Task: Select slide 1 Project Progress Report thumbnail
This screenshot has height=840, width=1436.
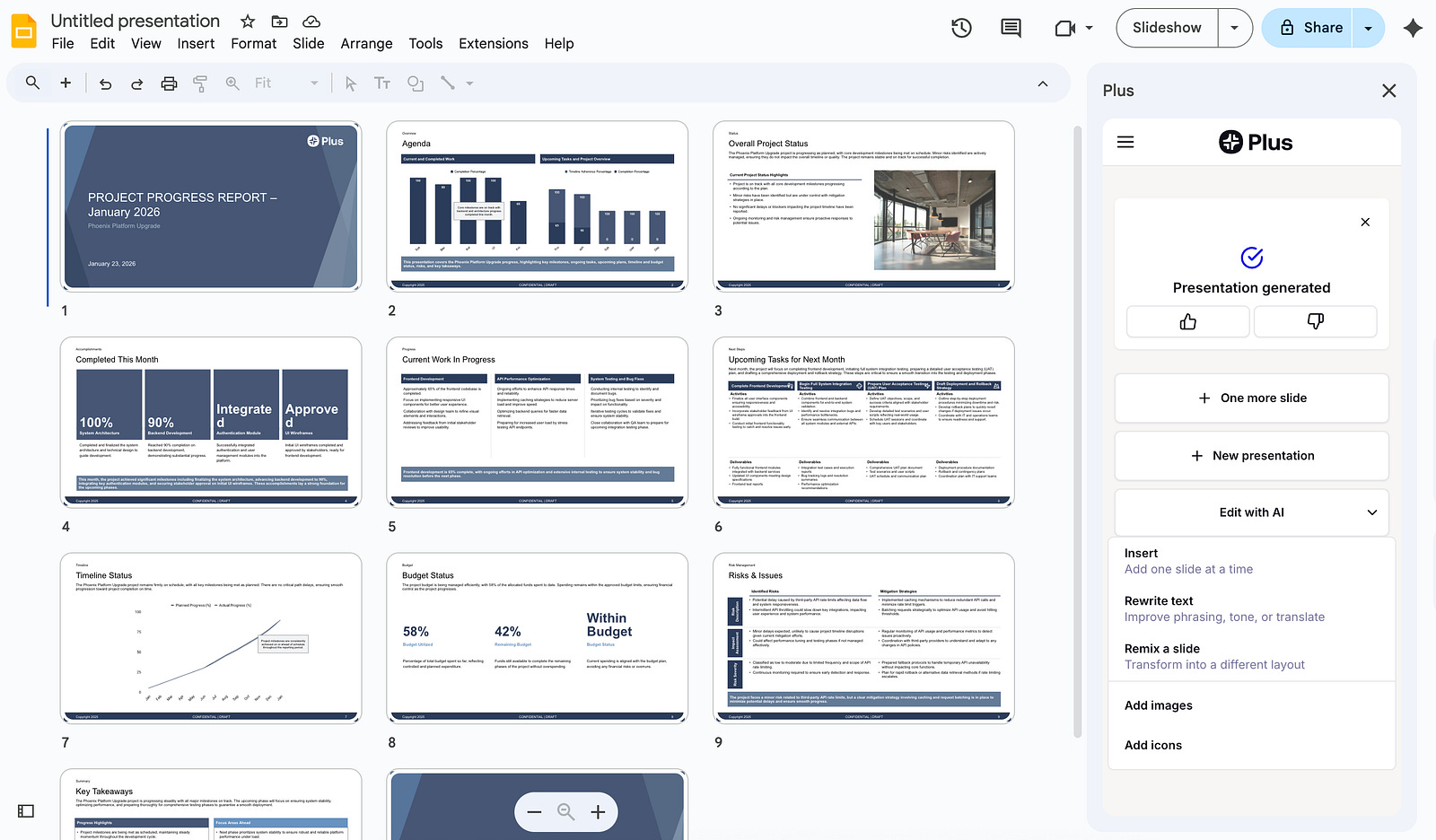Action: (x=211, y=206)
